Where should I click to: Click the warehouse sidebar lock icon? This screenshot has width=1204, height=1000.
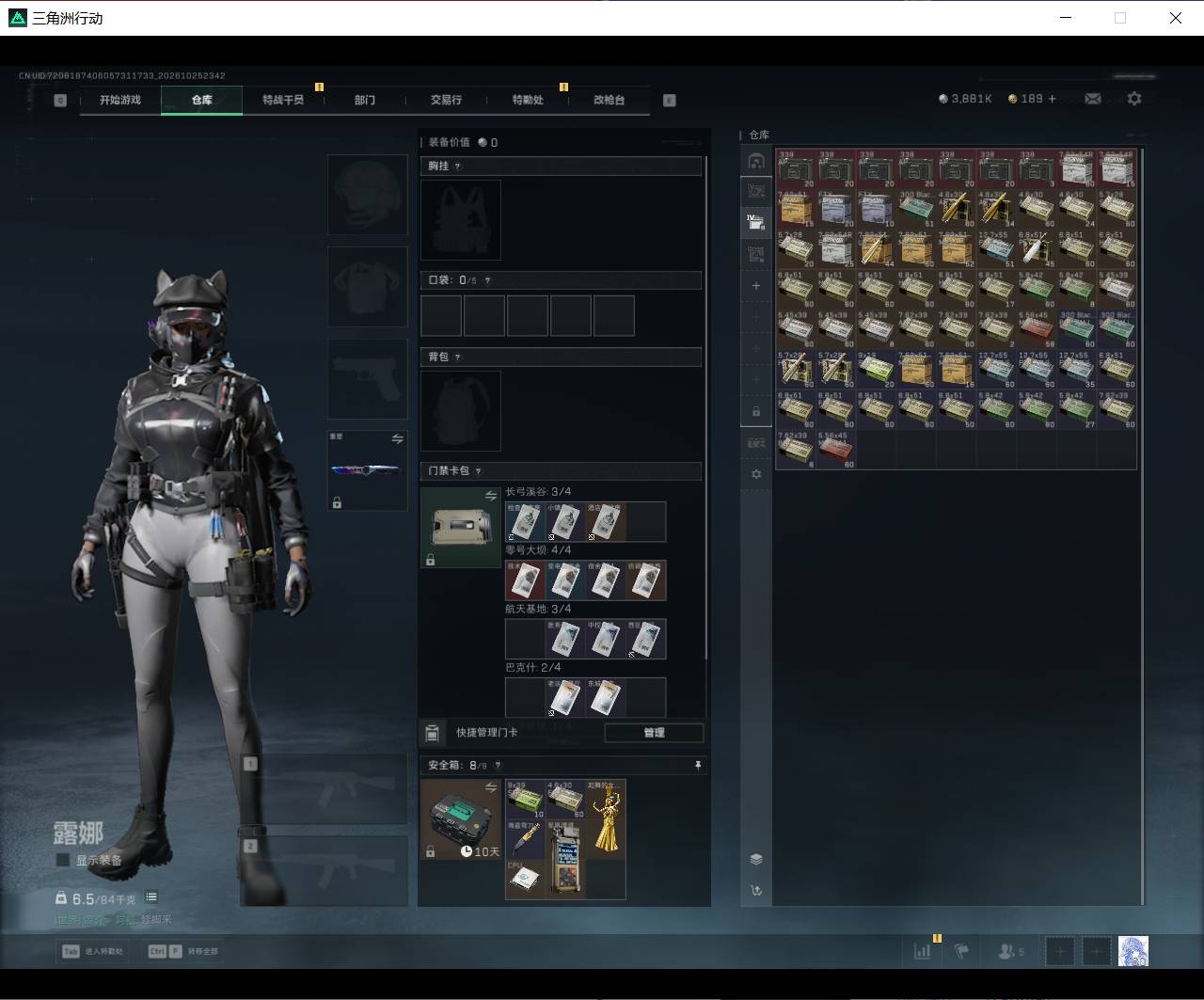pos(756,412)
